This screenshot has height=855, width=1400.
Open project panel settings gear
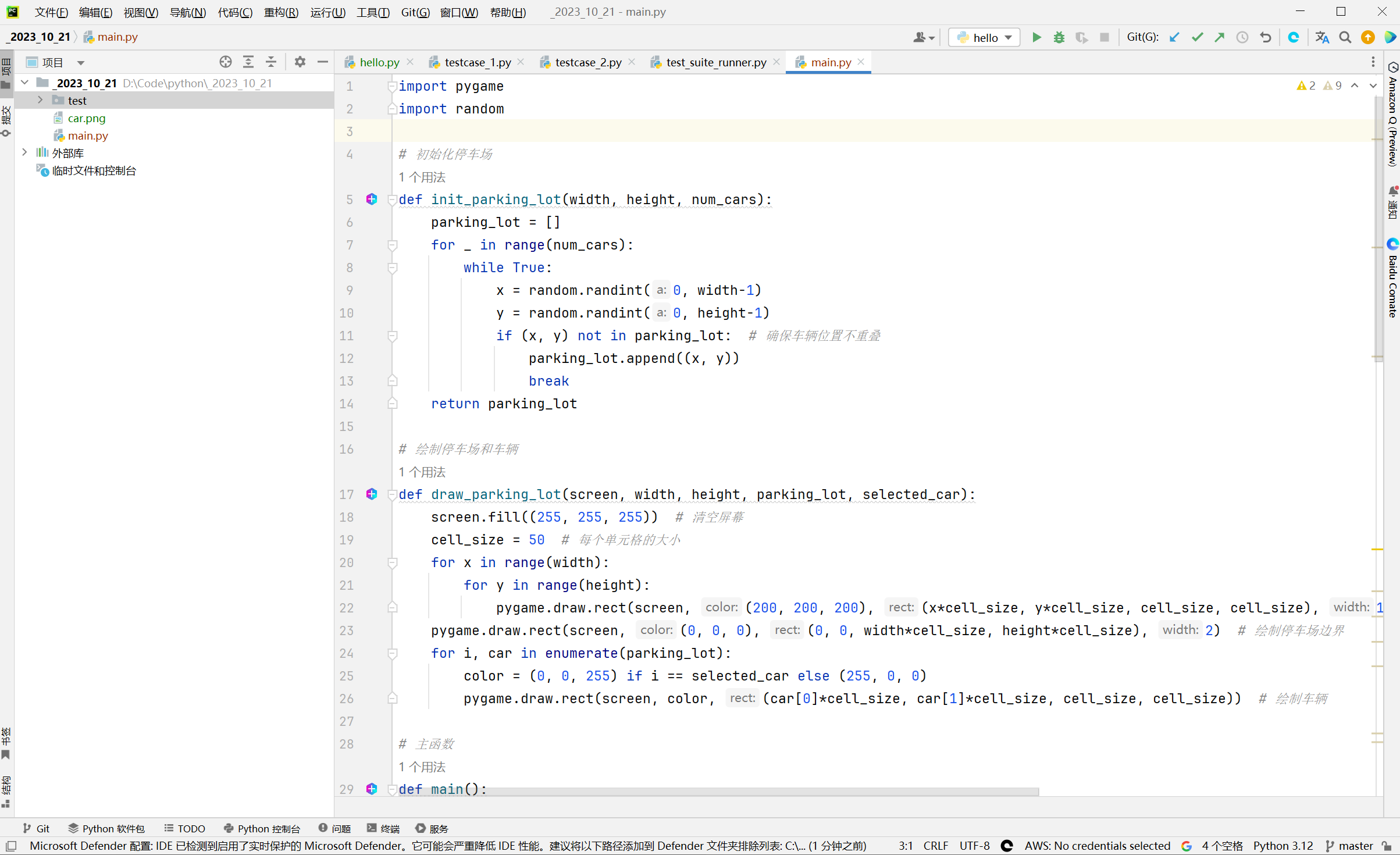pyautogui.click(x=300, y=62)
